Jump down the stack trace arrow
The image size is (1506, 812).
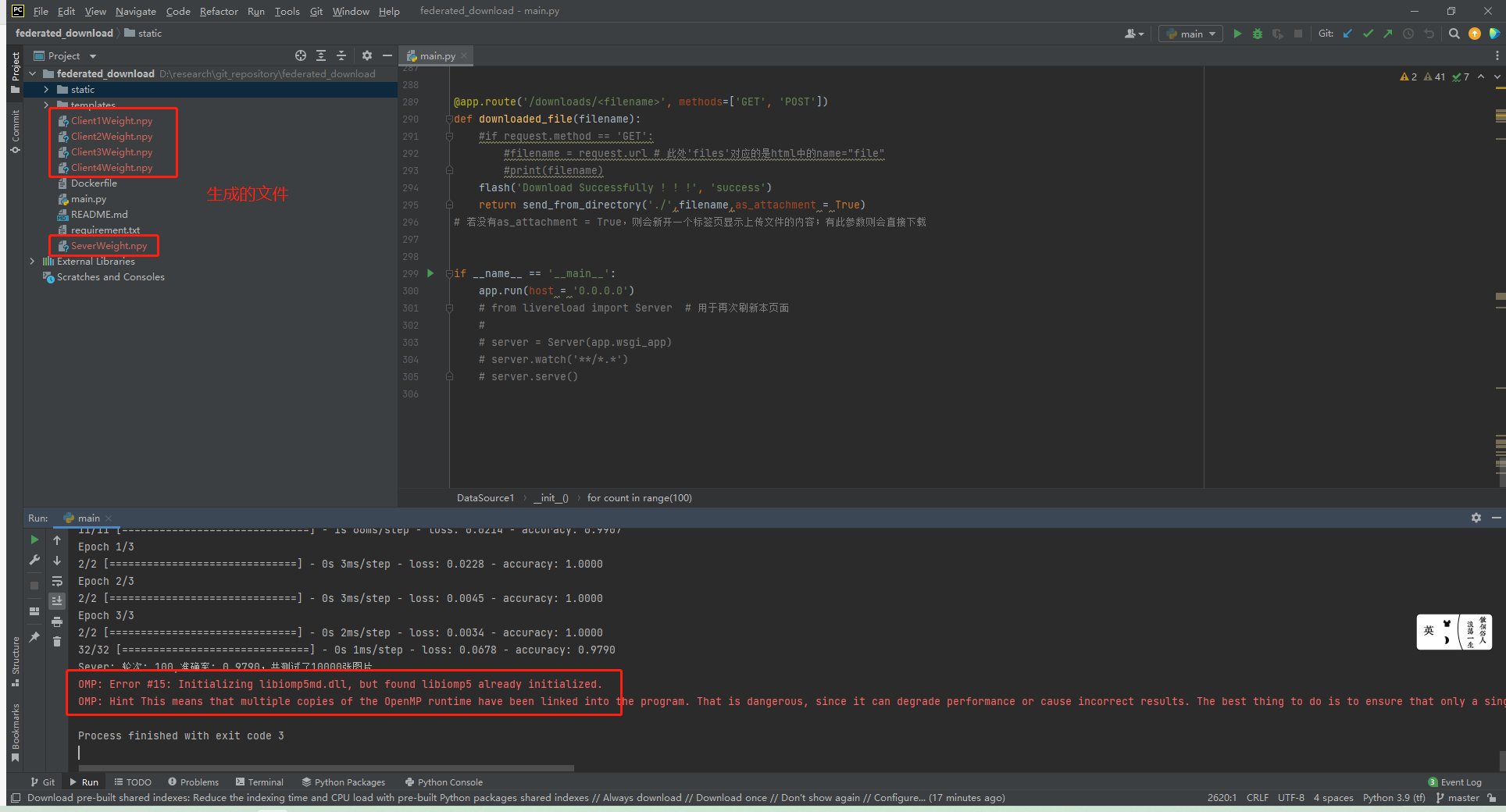click(x=57, y=561)
